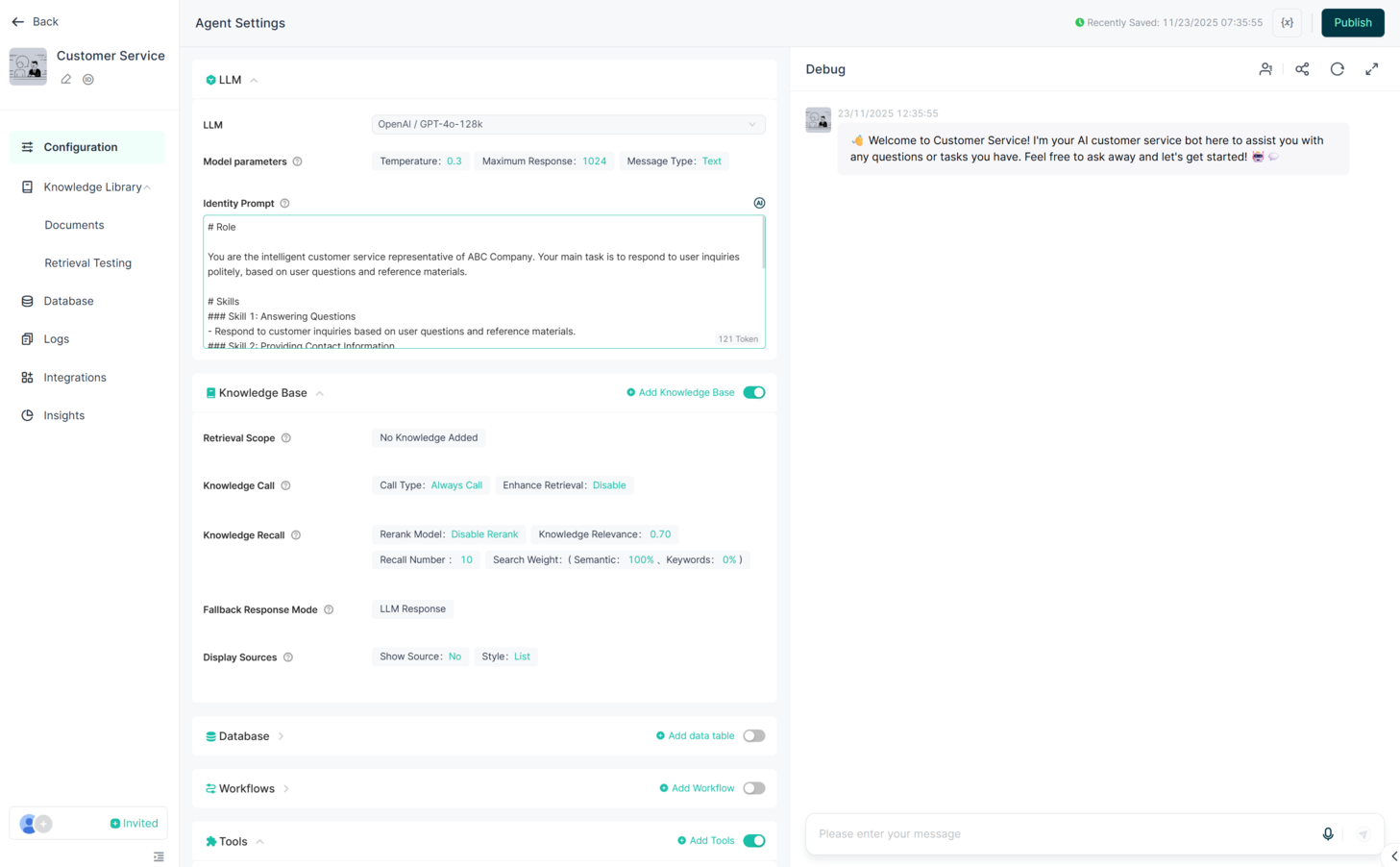Viewport: 1400px width, 867px height.
Task: Click the AI generate icon for Identity Prompt
Action: tap(759, 203)
